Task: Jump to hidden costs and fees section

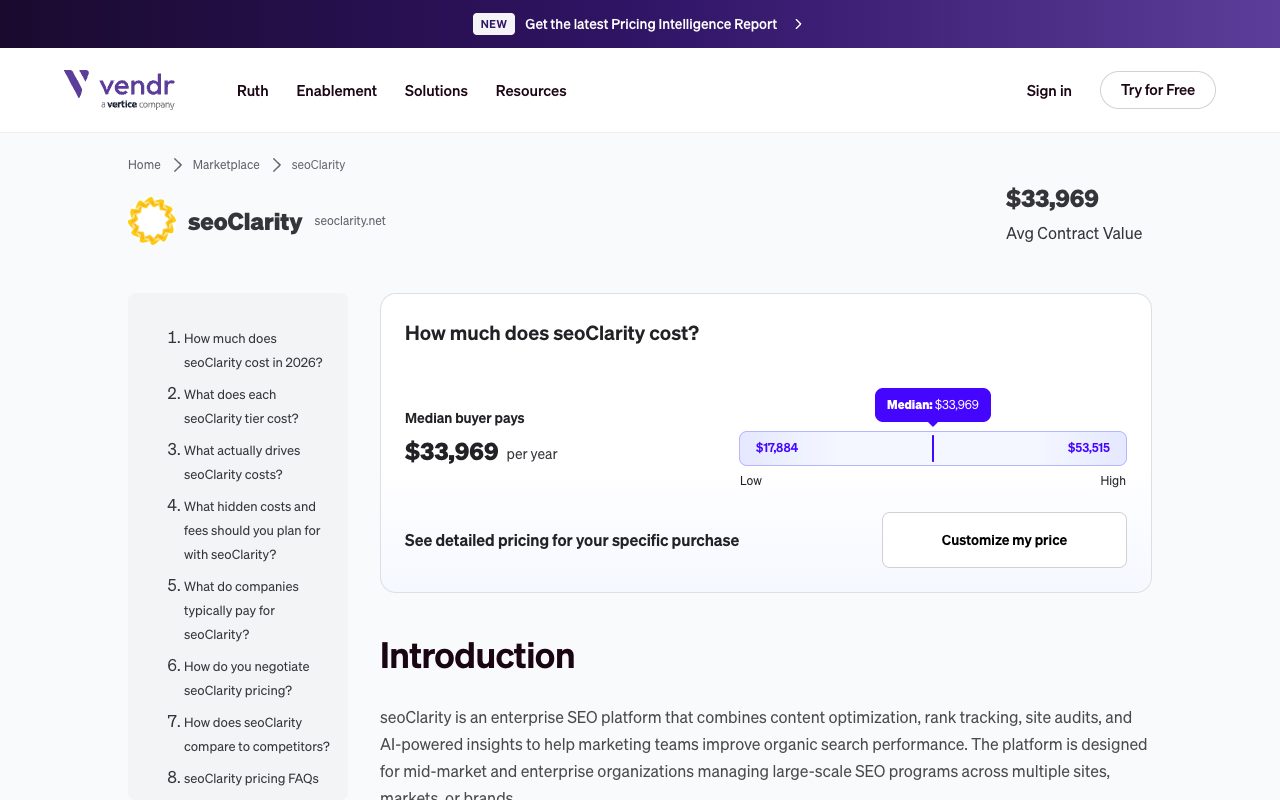Action: coord(252,530)
